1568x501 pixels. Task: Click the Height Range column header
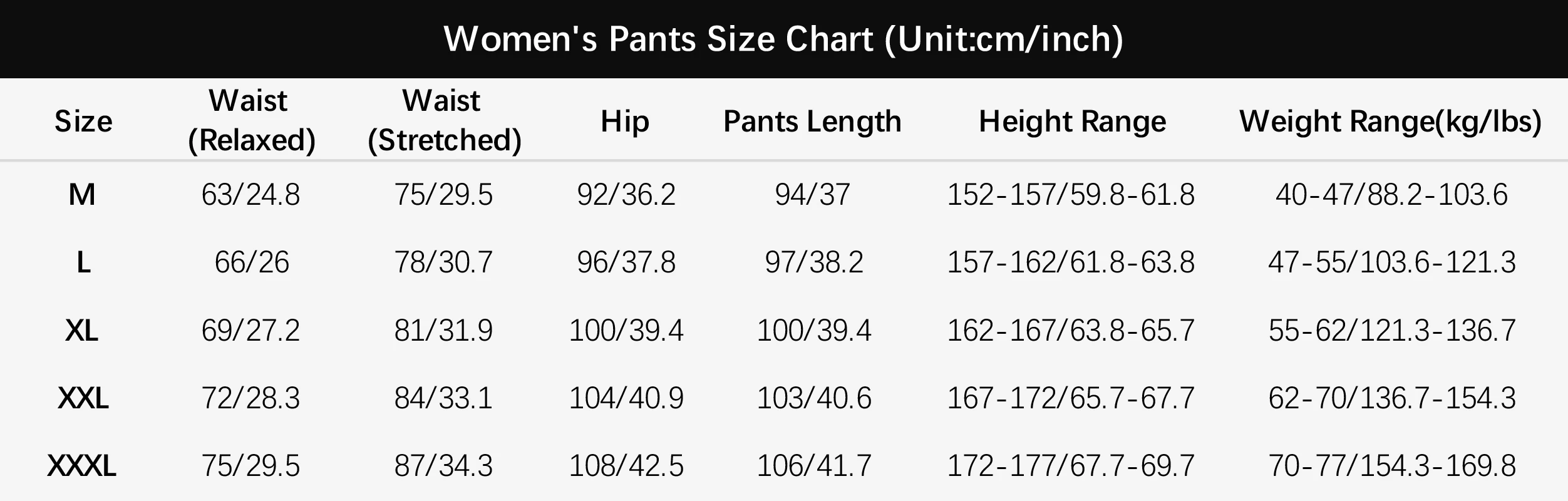point(1072,121)
